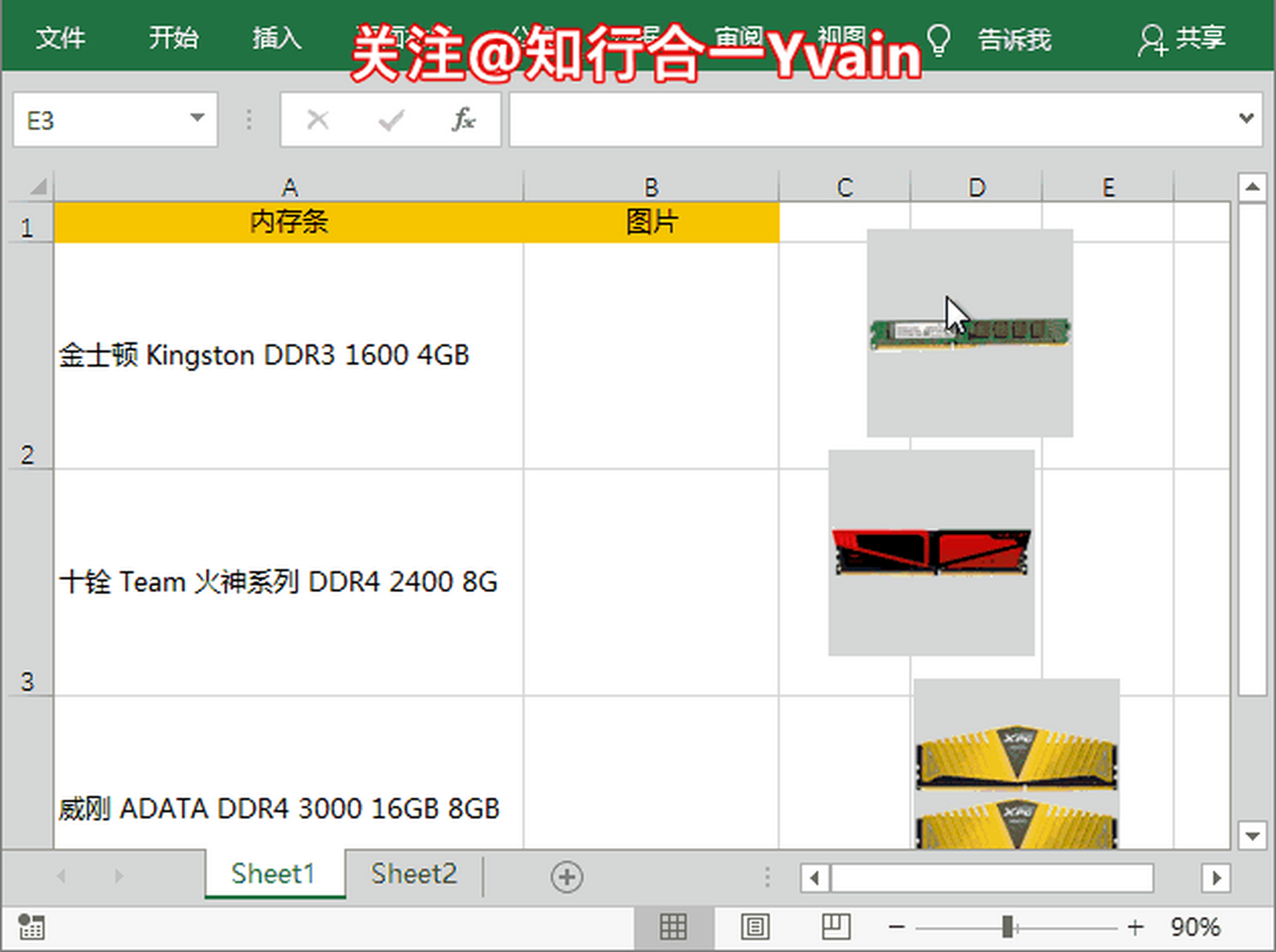Select the Kingston DDR3 1600 4GB cell
1276x952 pixels.
(289, 356)
